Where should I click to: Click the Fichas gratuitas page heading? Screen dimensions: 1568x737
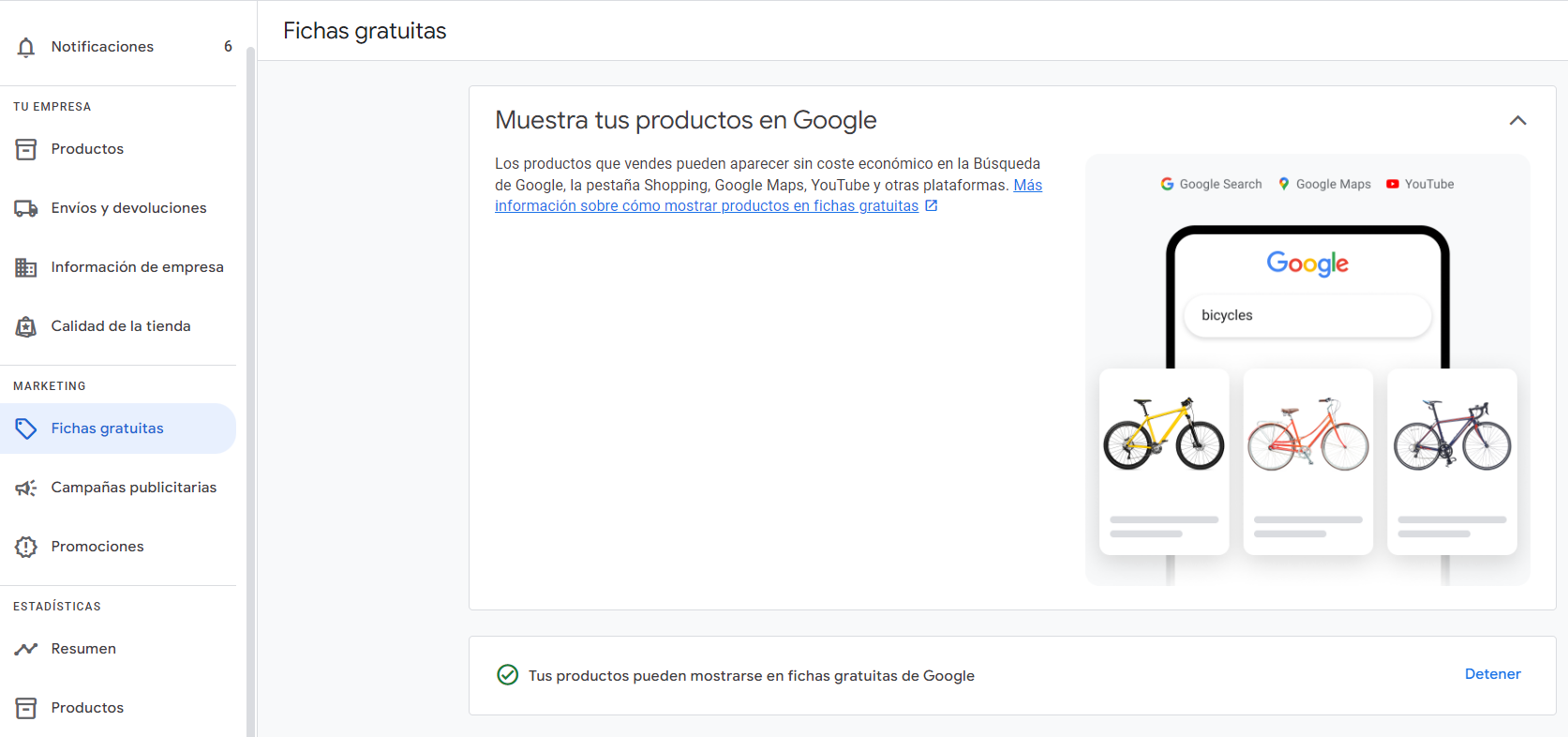[365, 31]
